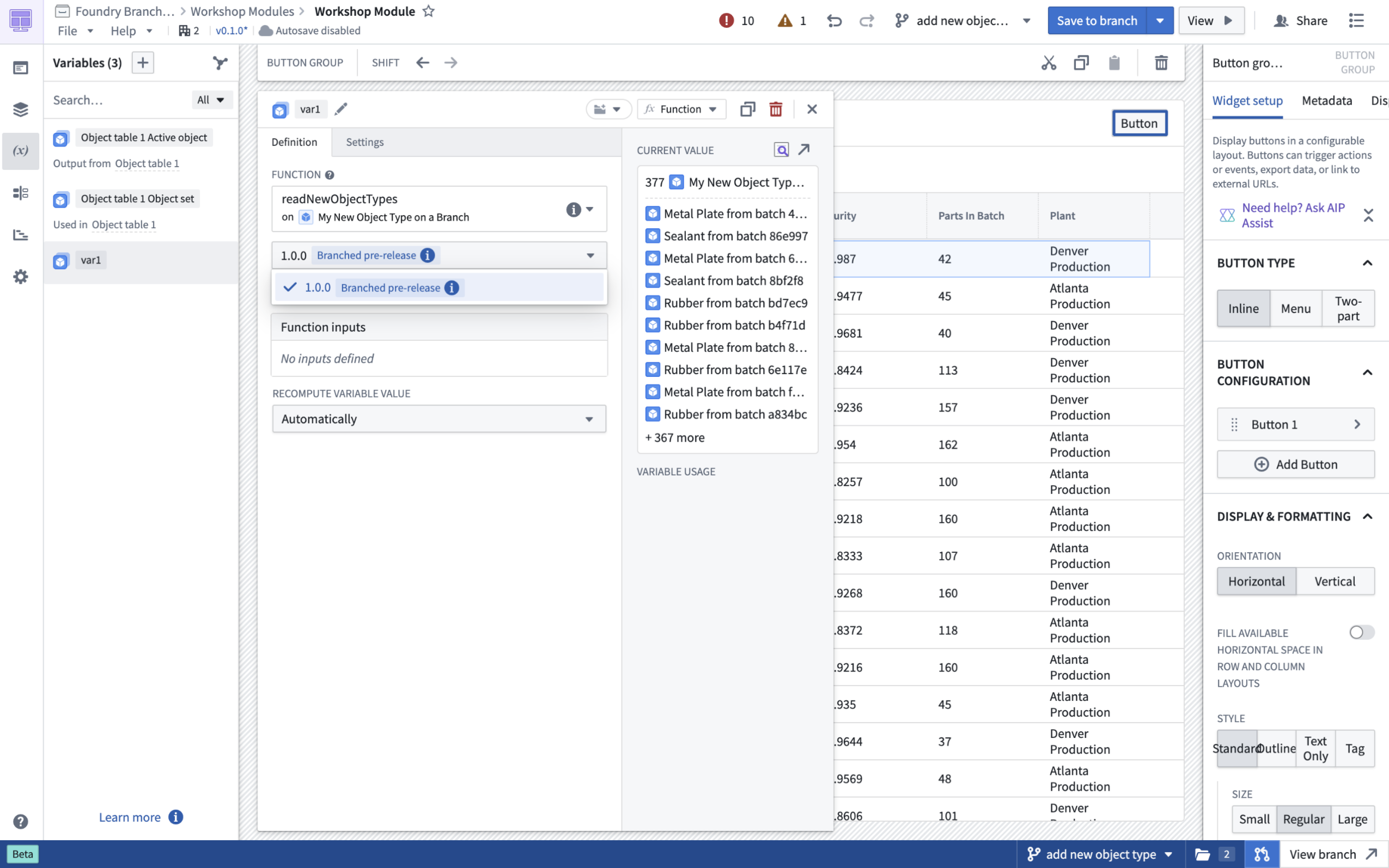Image resolution: width=1389 pixels, height=868 pixels.
Task: Collapse the Button Configuration section
Action: point(1368,372)
